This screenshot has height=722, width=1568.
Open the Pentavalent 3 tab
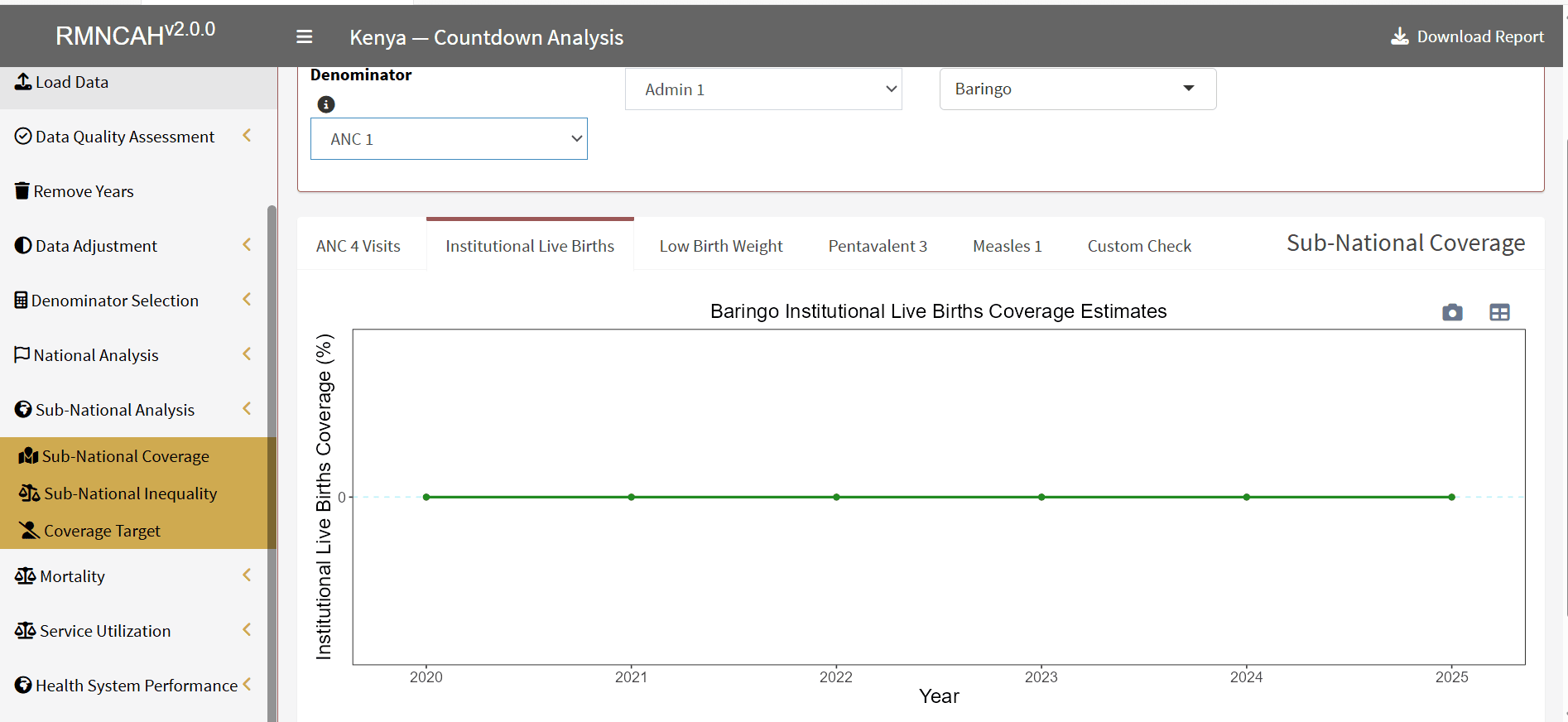point(878,246)
